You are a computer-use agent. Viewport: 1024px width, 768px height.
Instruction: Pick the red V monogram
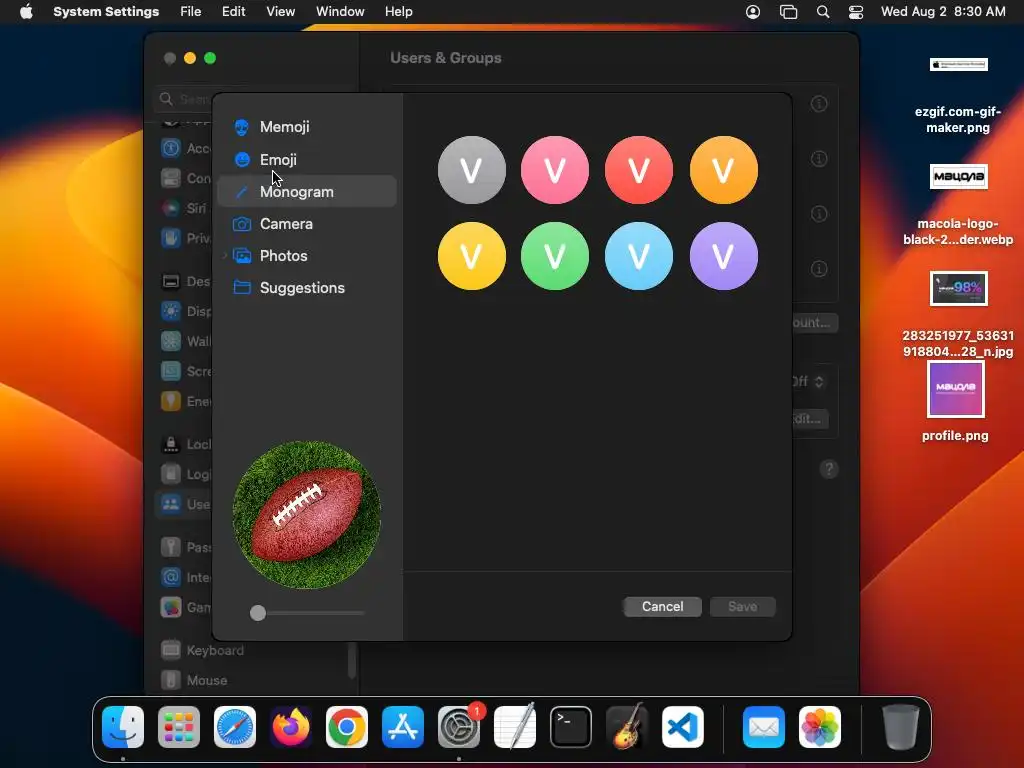click(639, 170)
